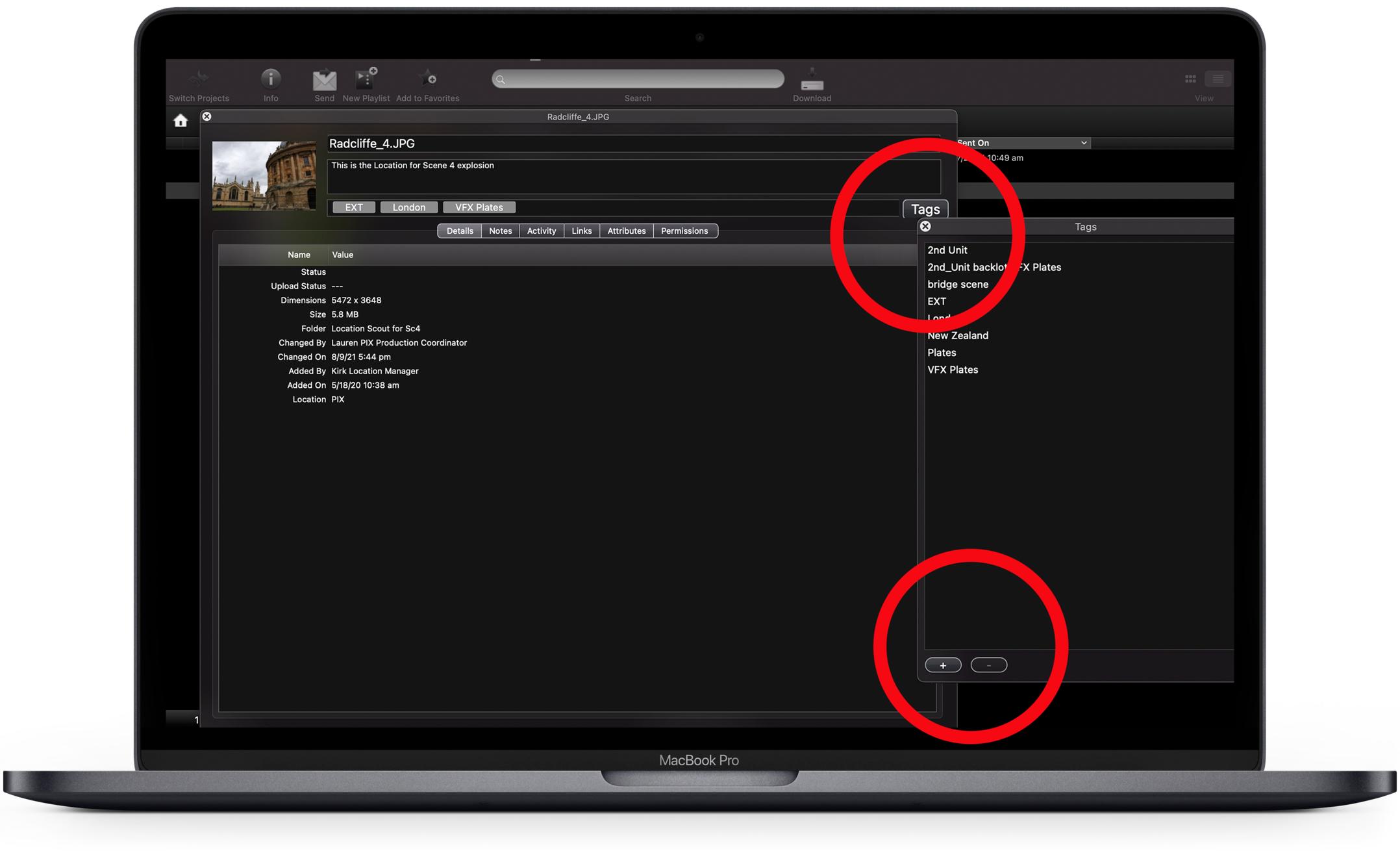
Task: Select the Activity tab
Action: [x=541, y=231]
